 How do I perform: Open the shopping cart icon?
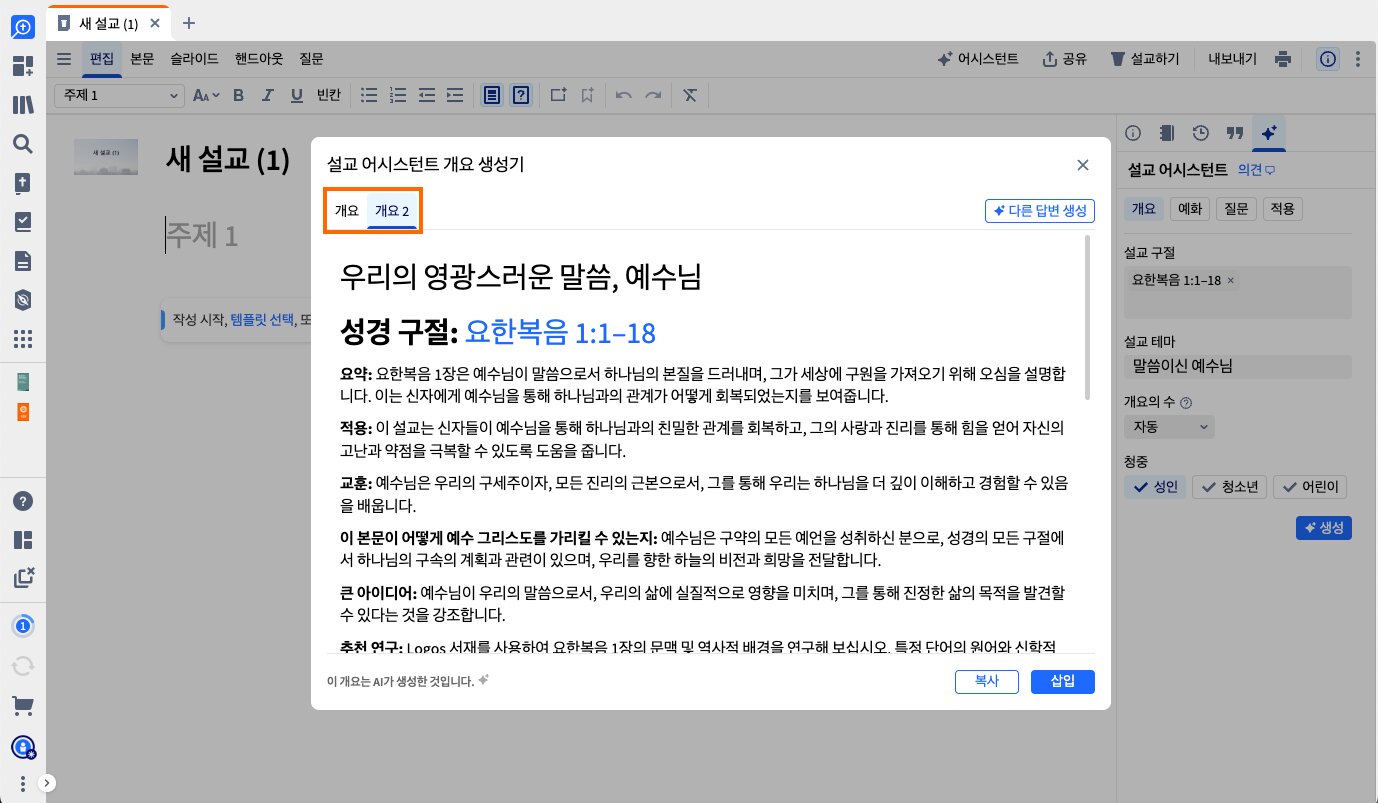pos(22,706)
